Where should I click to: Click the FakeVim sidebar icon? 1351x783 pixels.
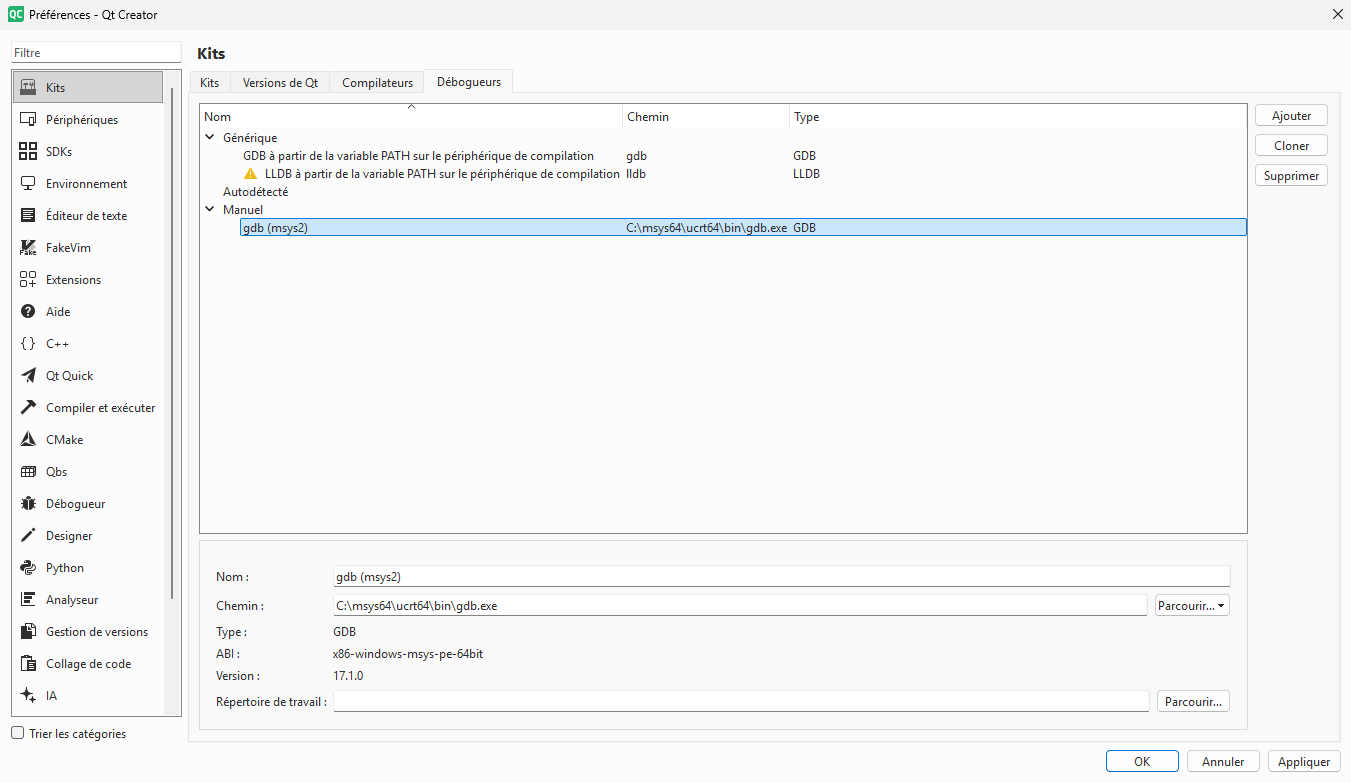pos(28,248)
